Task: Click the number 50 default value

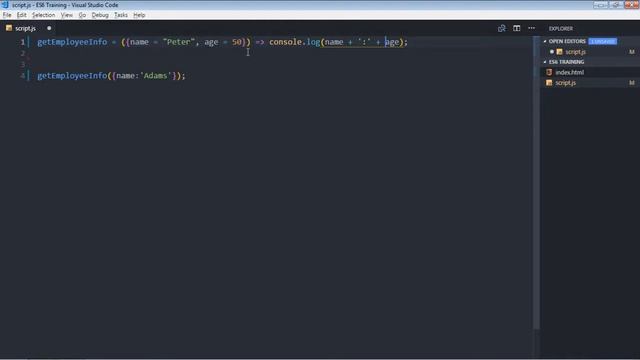Action: (x=237, y=42)
